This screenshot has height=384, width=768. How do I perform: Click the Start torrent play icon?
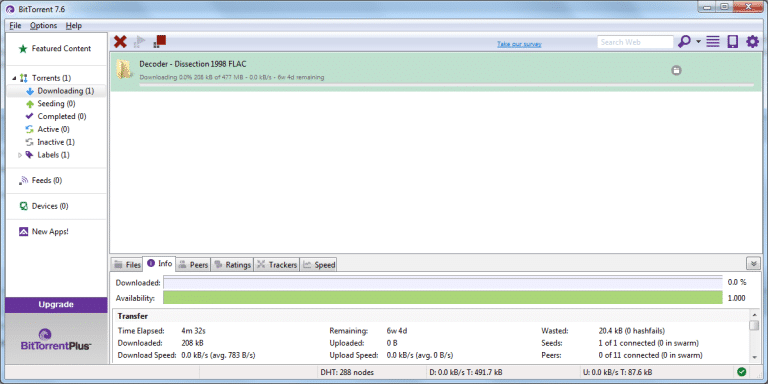pos(140,42)
